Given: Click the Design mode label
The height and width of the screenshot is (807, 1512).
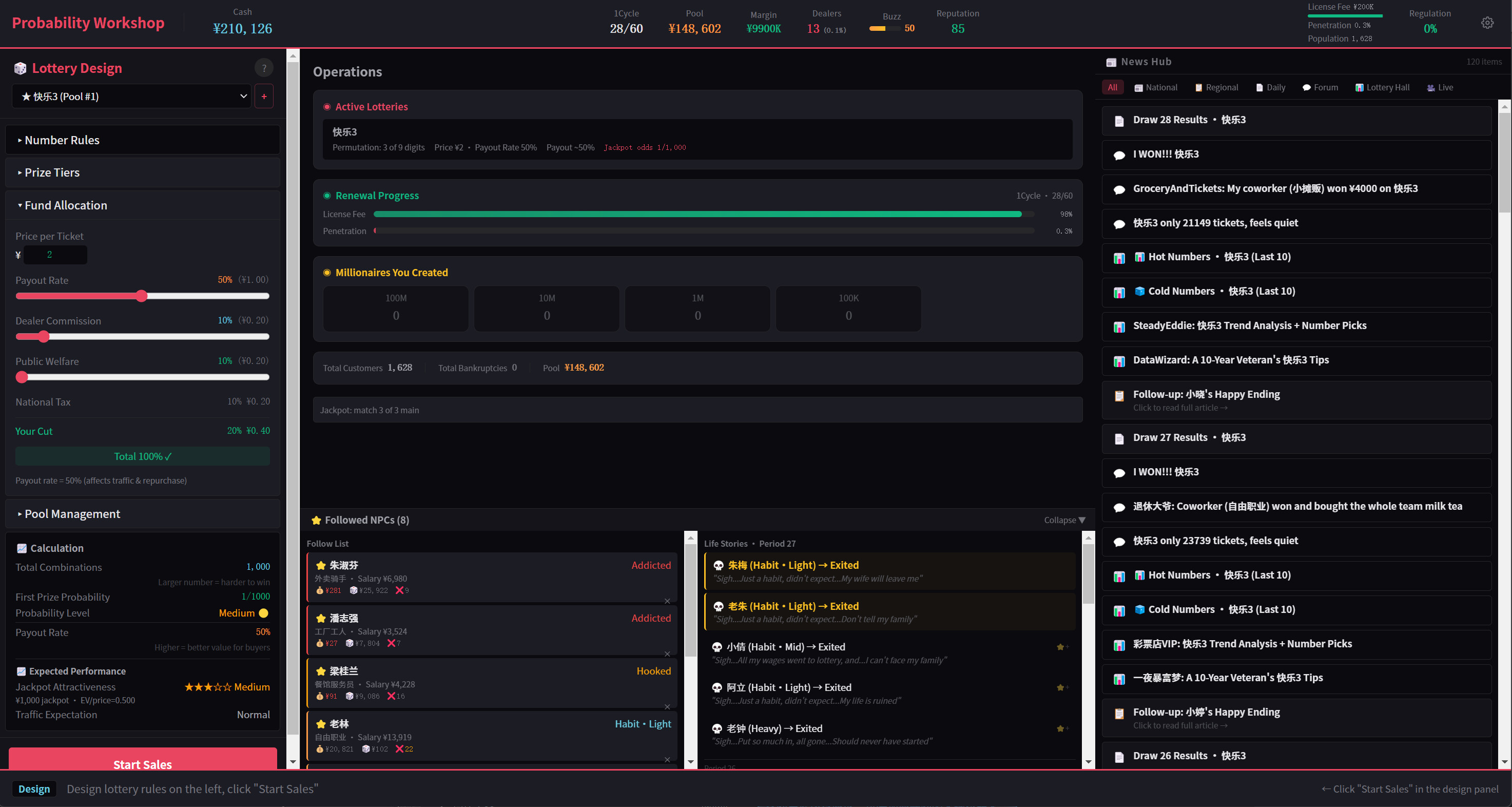Looking at the screenshot, I should [x=34, y=789].
